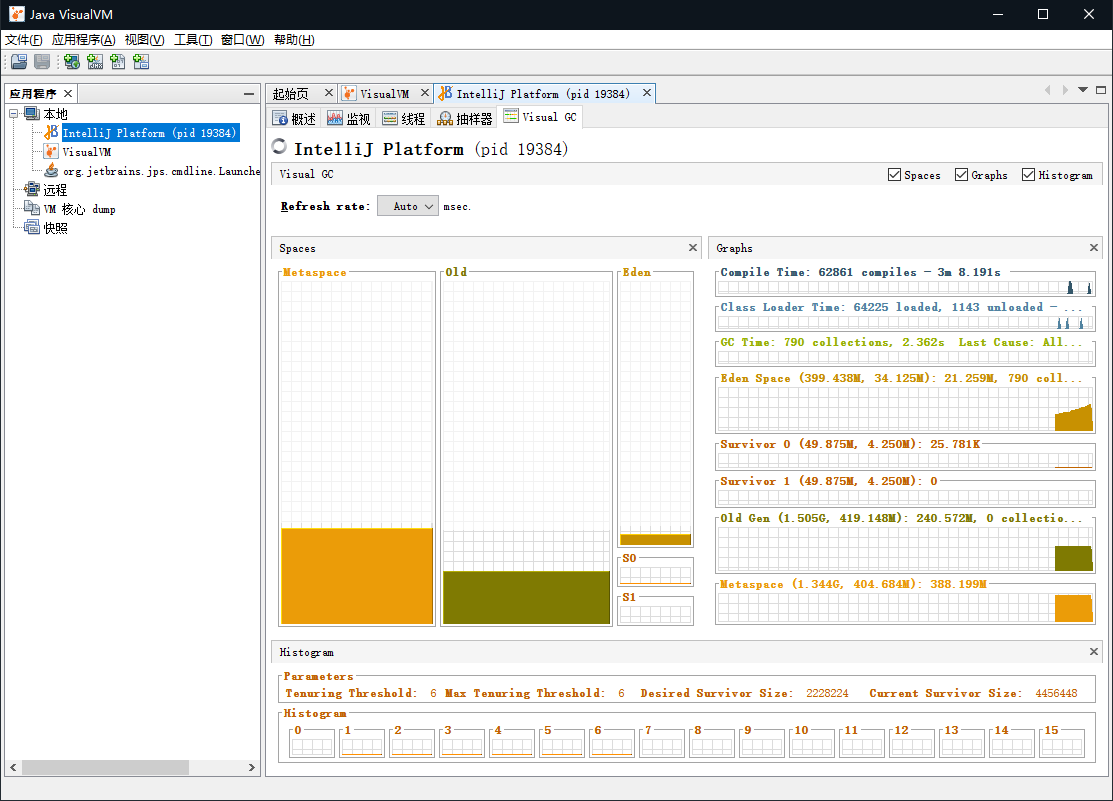1113x801 pixels.
Task: Switch to the 抽样器 tab
Action: pos(465,119)
